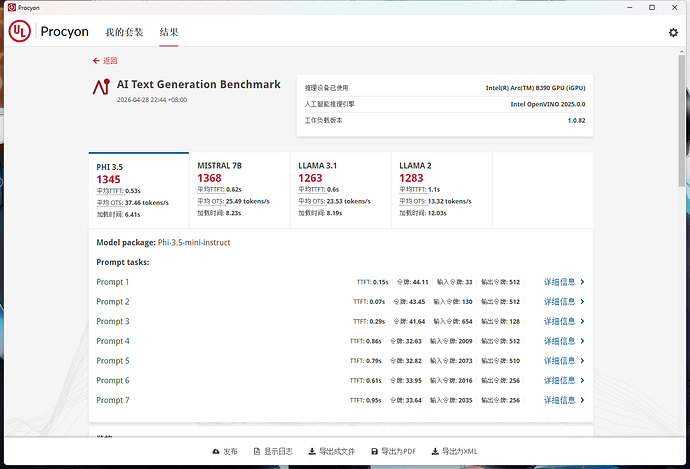Open the settings gear icon
Image resolution: width=690 pixels, height=469 pixels.
pos(673,32)
